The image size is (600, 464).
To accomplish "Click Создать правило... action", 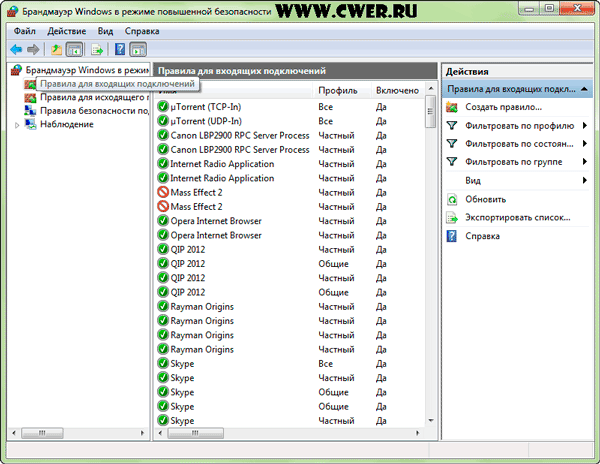I will (503, 107).
